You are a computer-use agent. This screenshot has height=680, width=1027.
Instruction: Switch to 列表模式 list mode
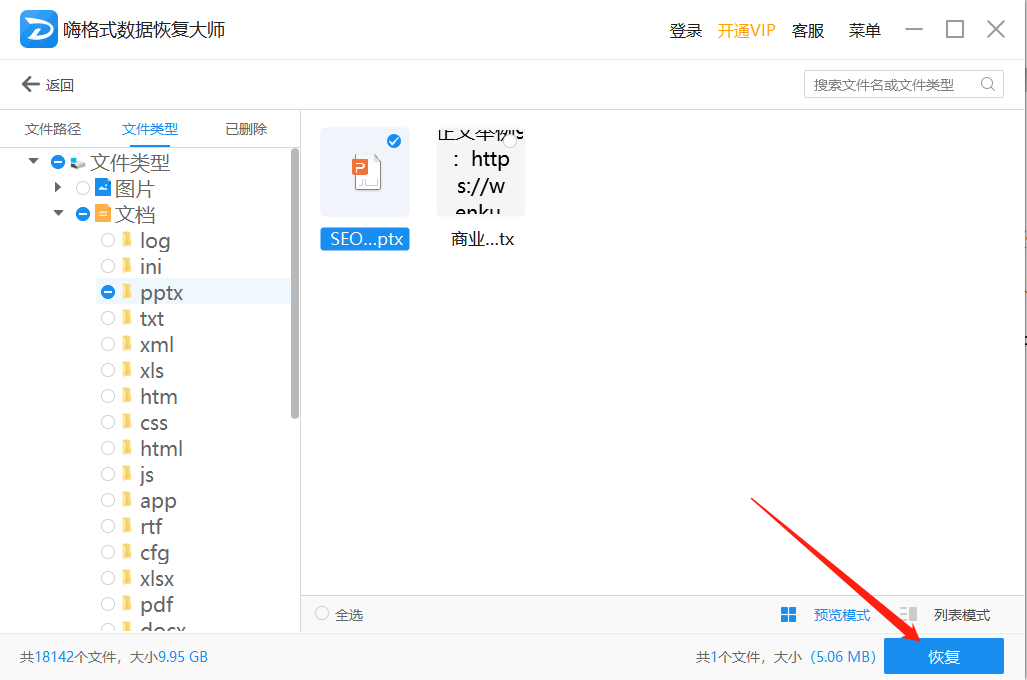(x=962, y=614)
